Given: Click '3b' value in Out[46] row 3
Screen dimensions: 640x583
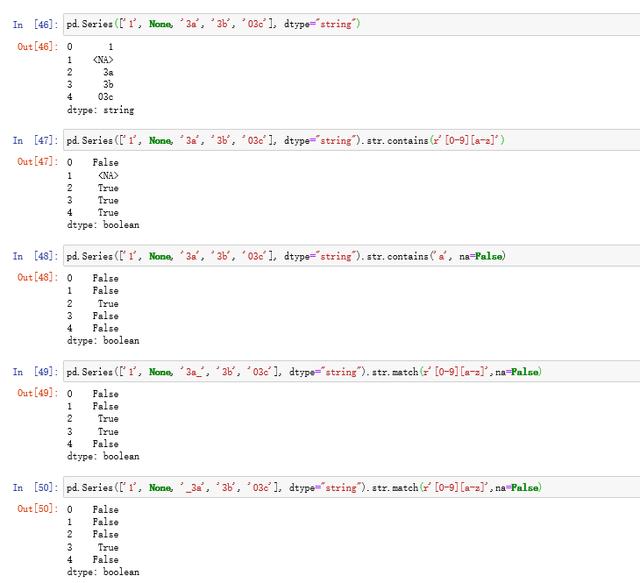Looking at the screenshot, I should coord(108,85).
